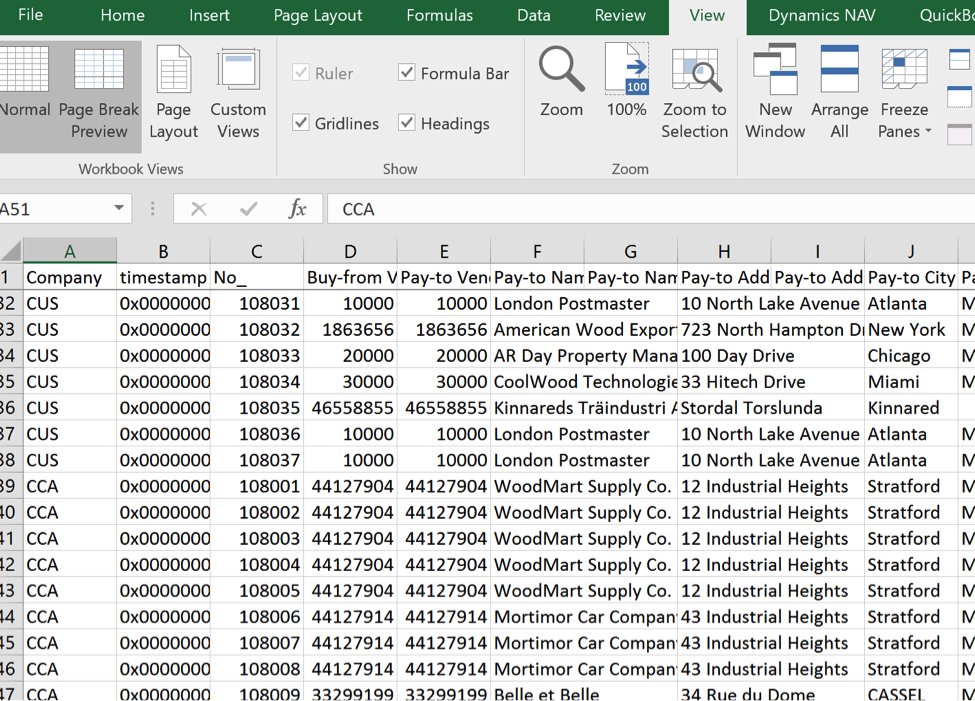Click the Company header cell
The image size is (975, 701).
point(70,277)
